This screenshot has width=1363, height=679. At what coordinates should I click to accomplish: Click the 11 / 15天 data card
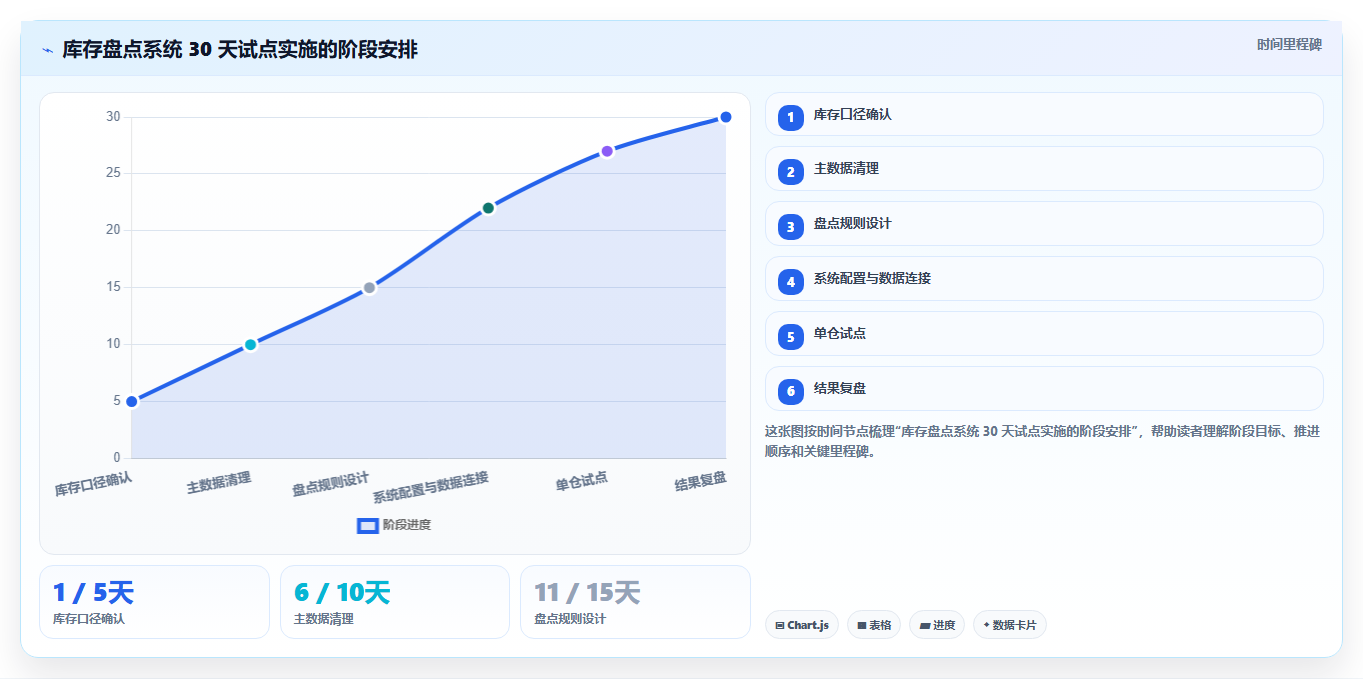(635, 602)
